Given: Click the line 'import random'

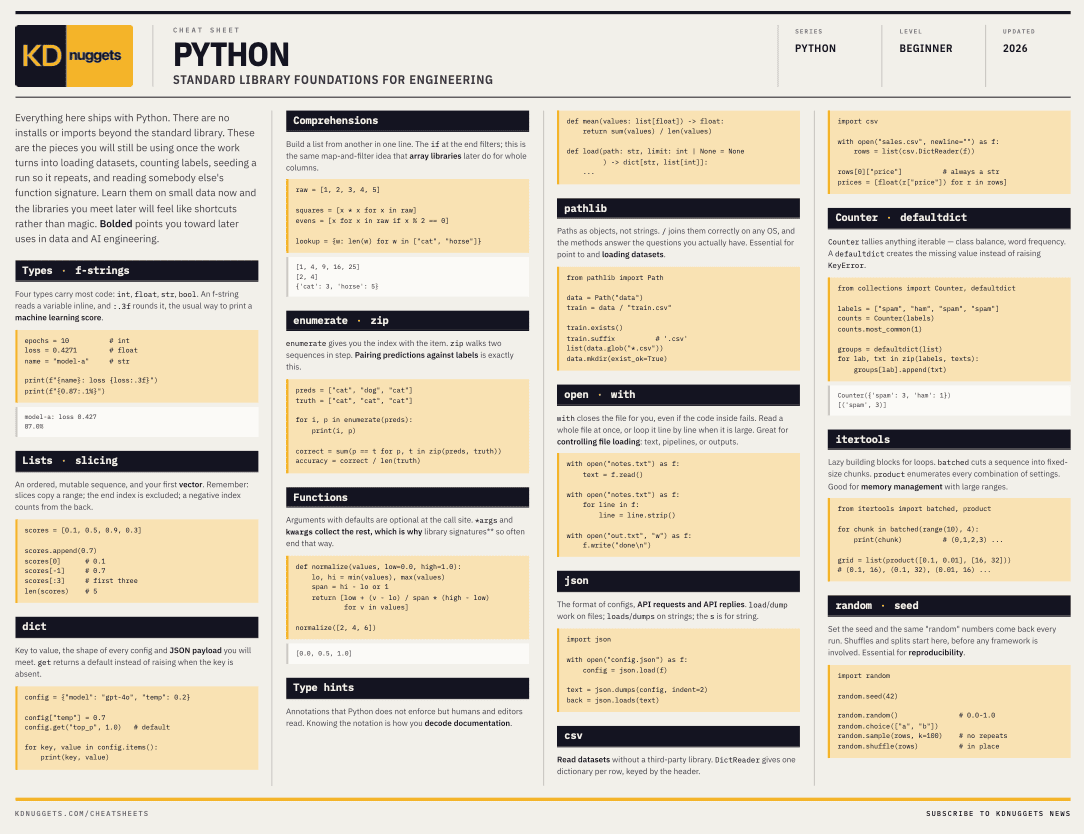Looking at the screenshot, I should click(x=863, y=676).
